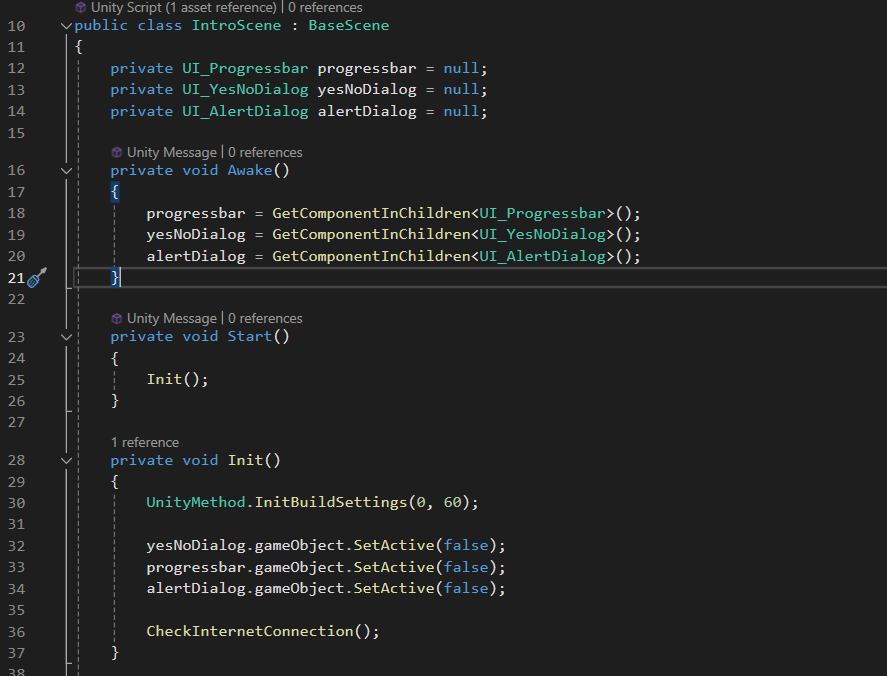This screenshot has width=887, height=676.
Task: Click the BaseScene base class name
Action: click(x=348, y=25)
